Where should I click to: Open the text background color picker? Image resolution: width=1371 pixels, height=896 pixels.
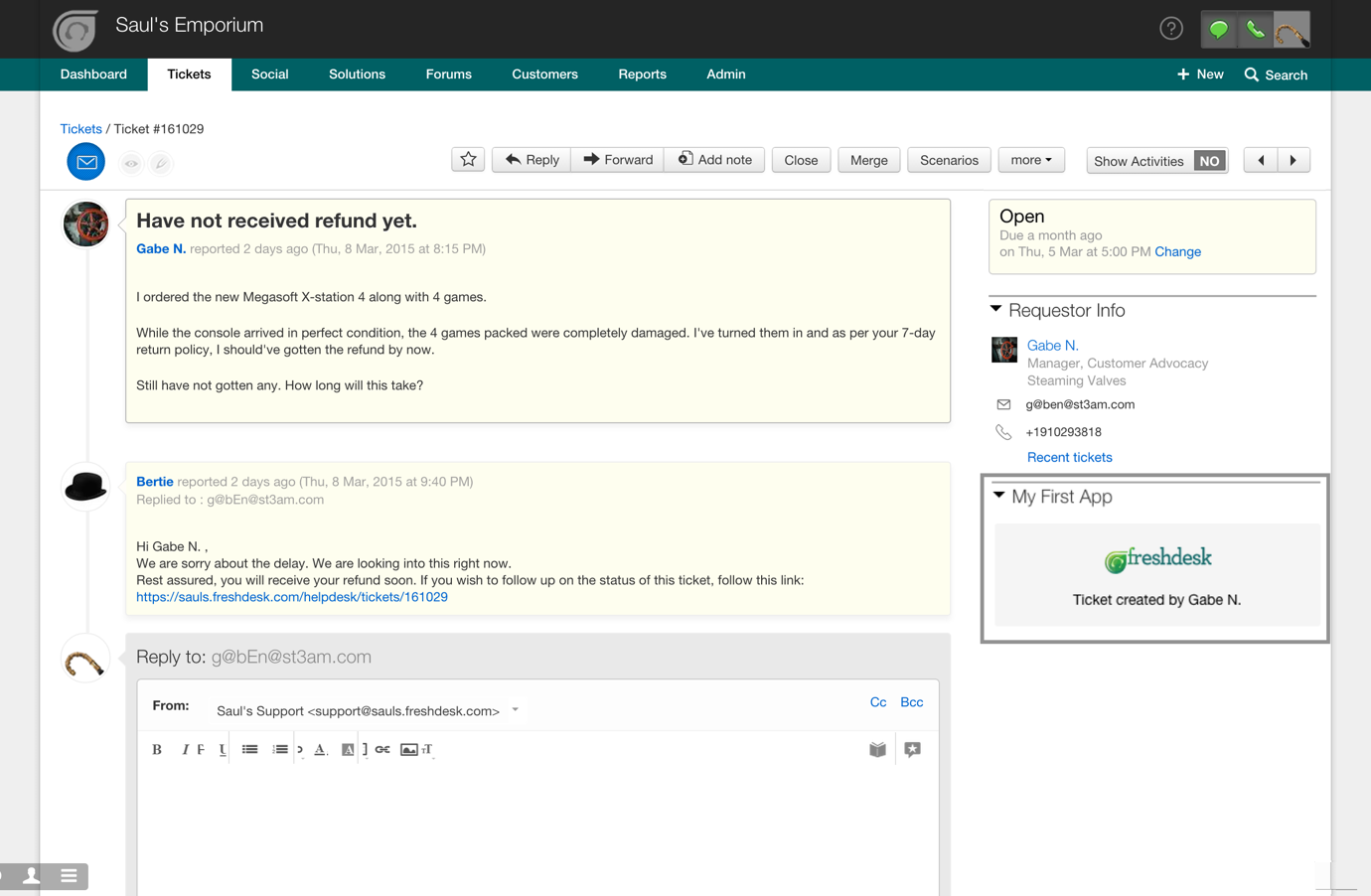348,750
